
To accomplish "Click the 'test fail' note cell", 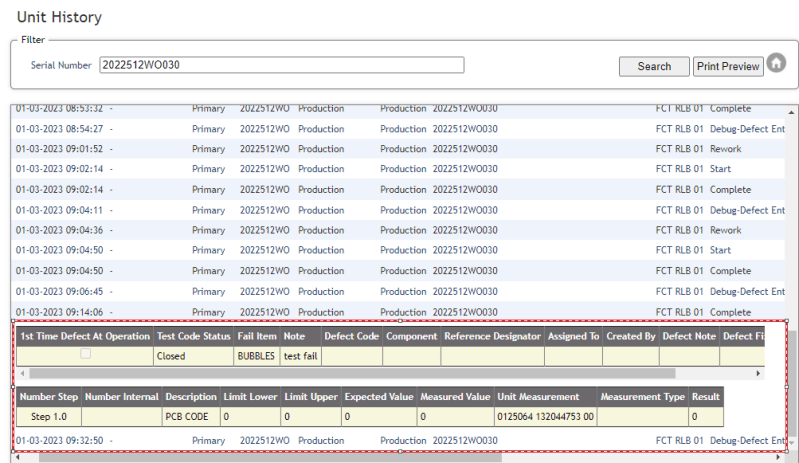I will click(x=301, y=356).
